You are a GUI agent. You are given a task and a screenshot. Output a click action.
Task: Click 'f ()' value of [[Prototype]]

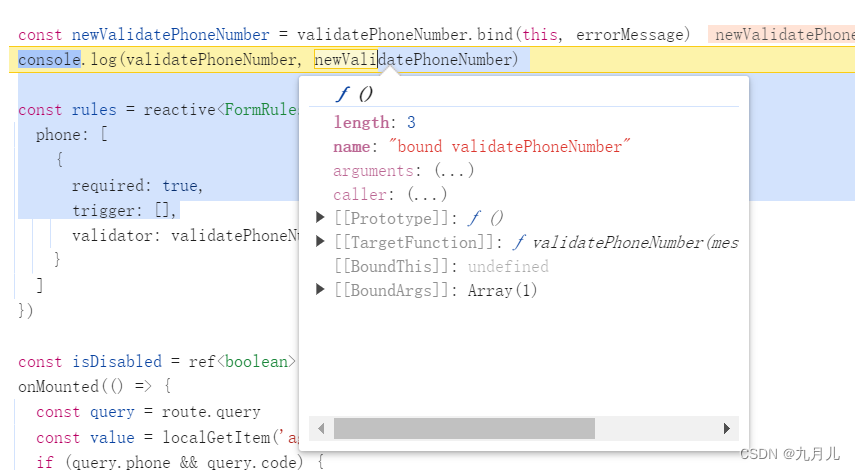coord(485,218)
